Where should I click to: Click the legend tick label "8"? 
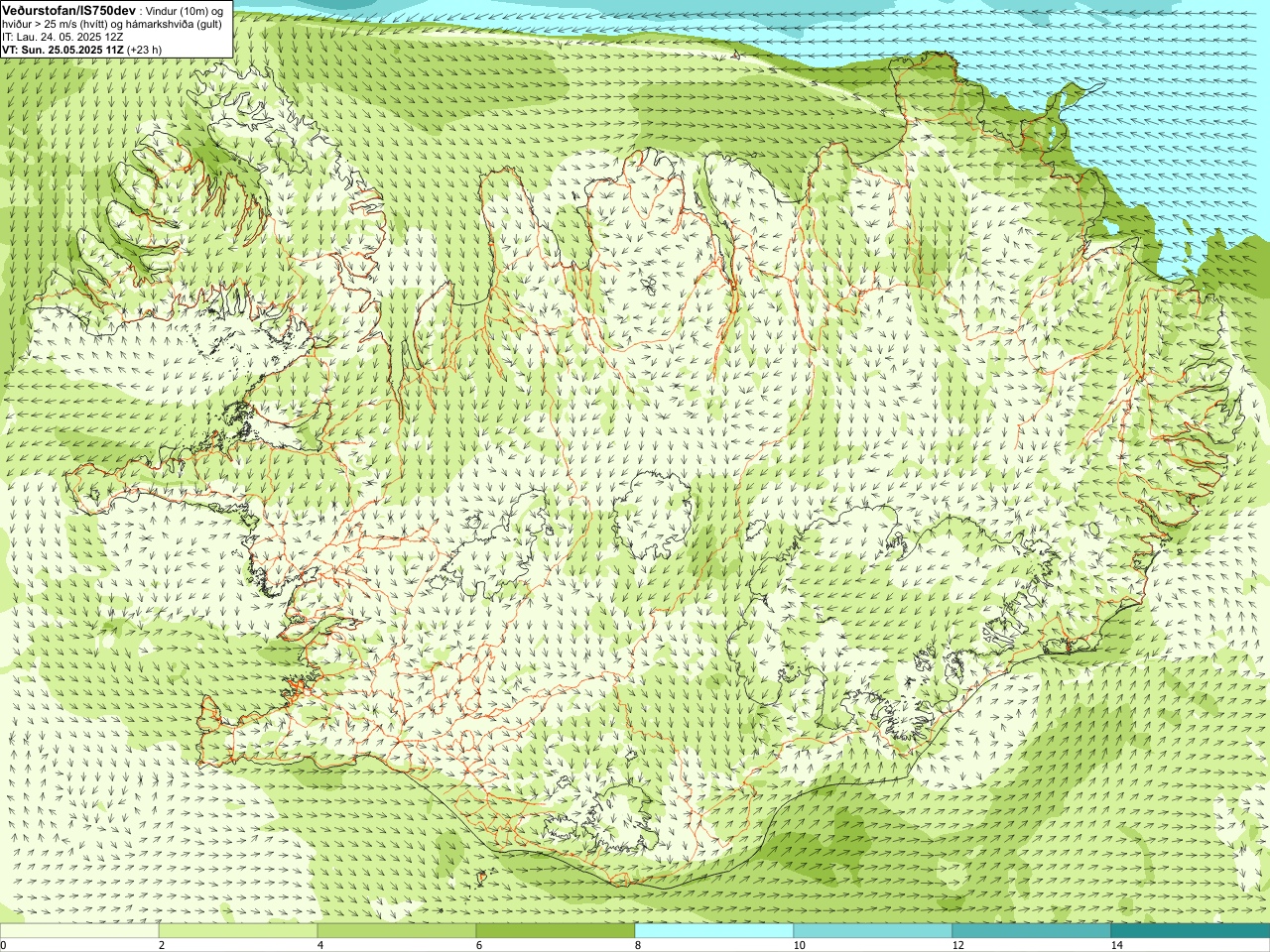point(638,945)
